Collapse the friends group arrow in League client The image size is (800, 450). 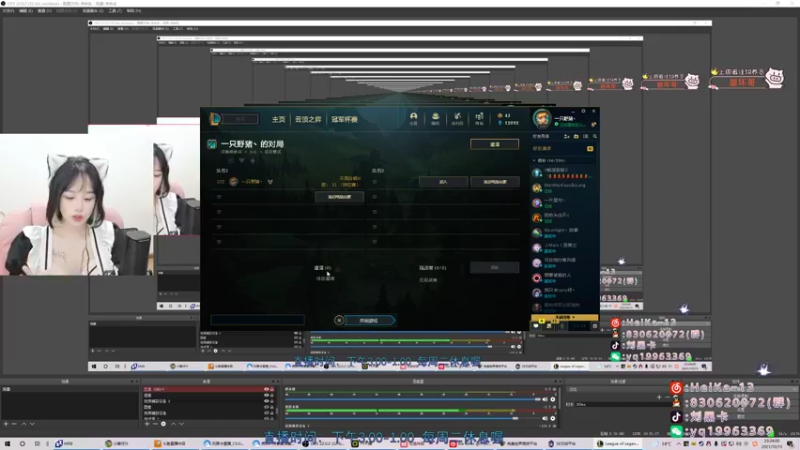pyautogui.click(x=534, y=160)
